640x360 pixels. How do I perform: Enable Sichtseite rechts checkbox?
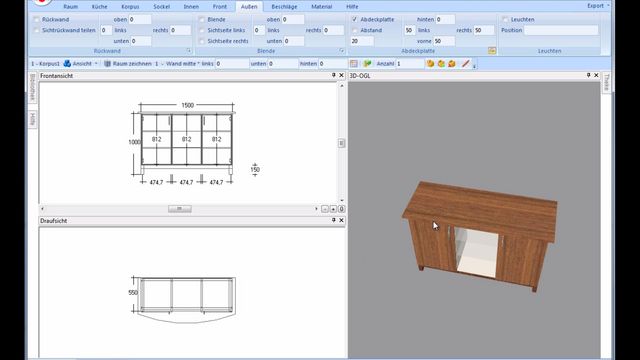[x=202, y=41]
